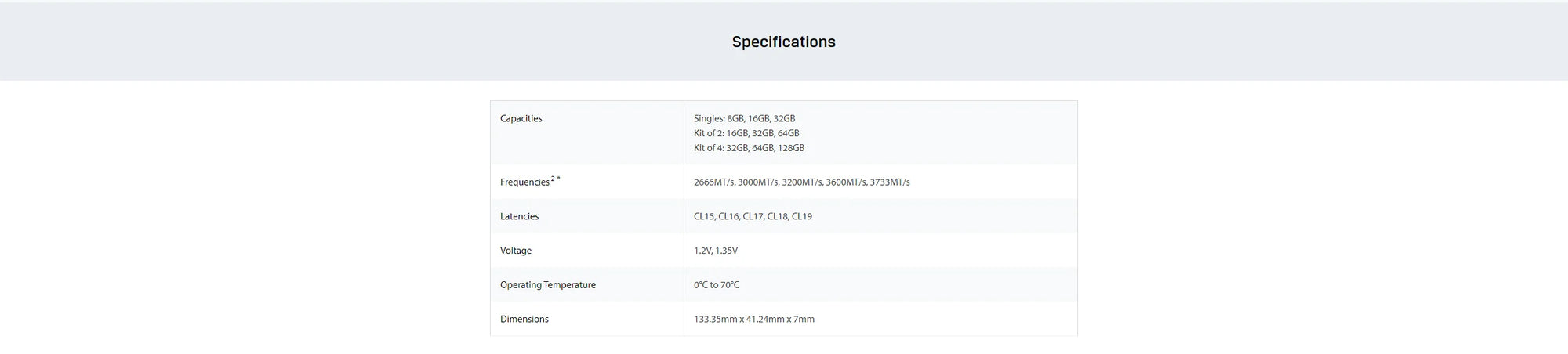Click the Singles: 8GB, 16GB, 32GB line
The image size is (1568, 354).
click(x=744, y=118)
